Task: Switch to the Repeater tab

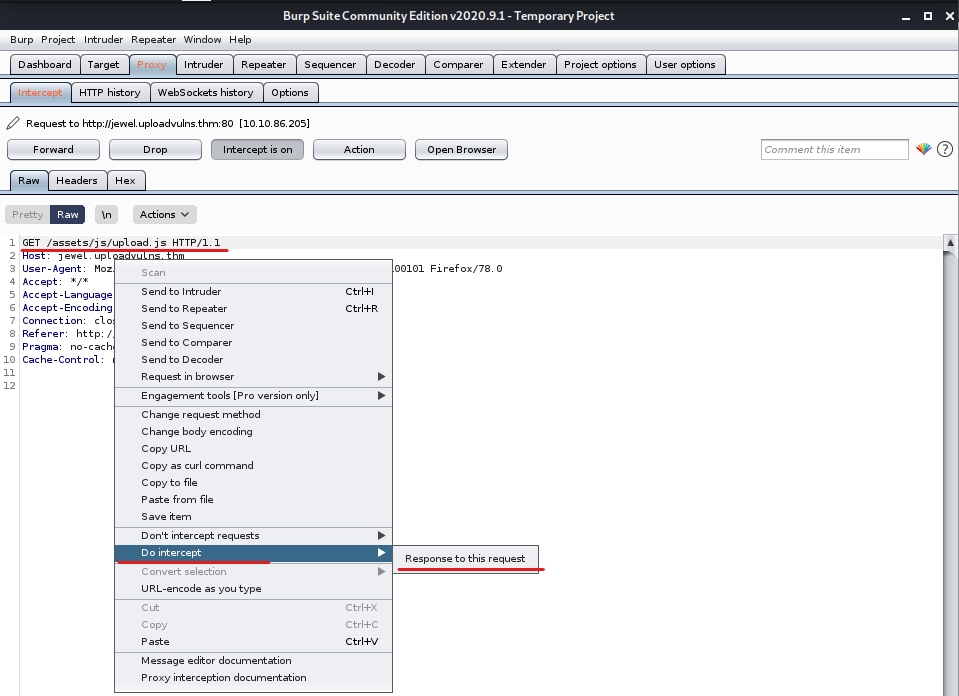Action: (x=264, y=64)
